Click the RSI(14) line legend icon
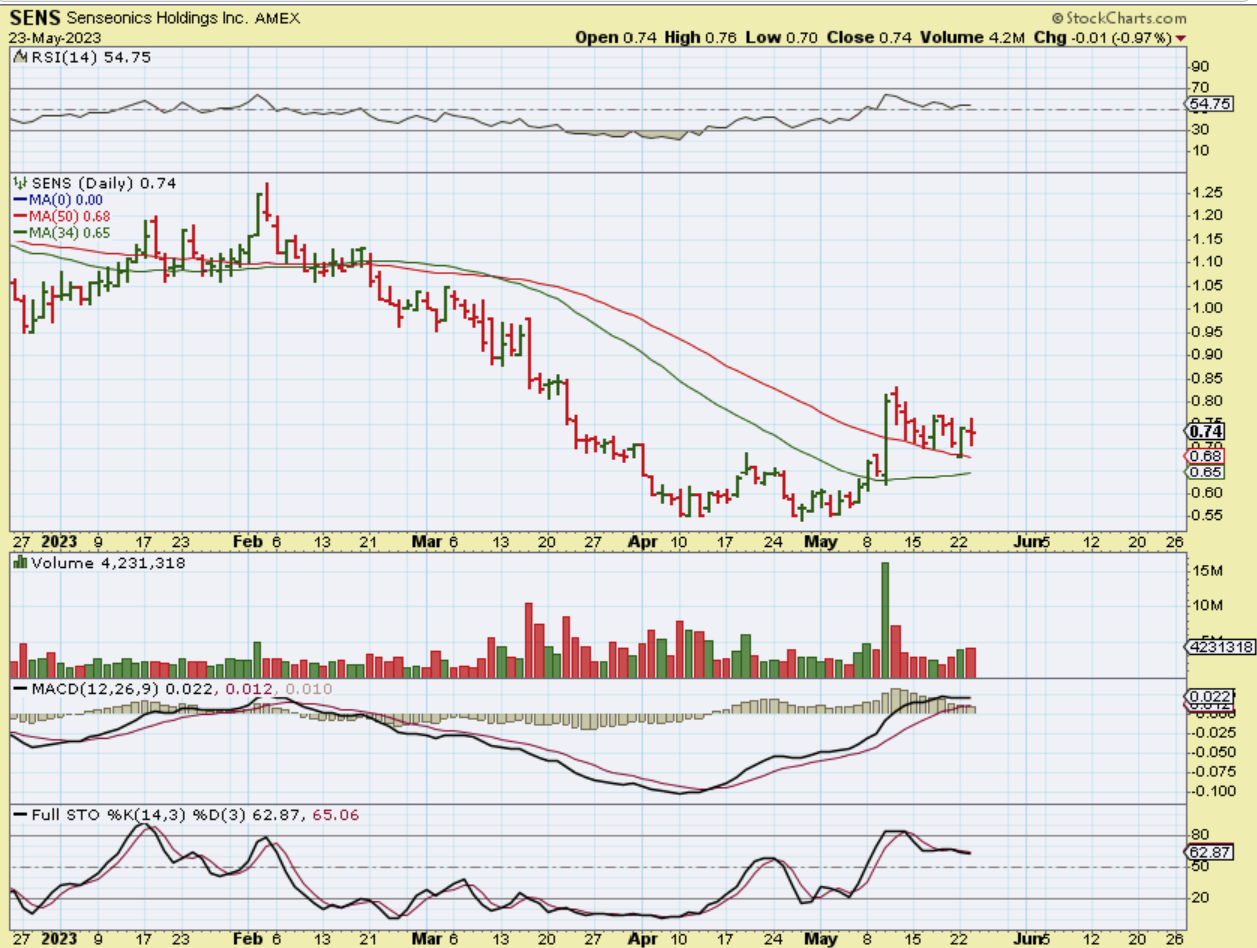 click(x=20, y=58)
